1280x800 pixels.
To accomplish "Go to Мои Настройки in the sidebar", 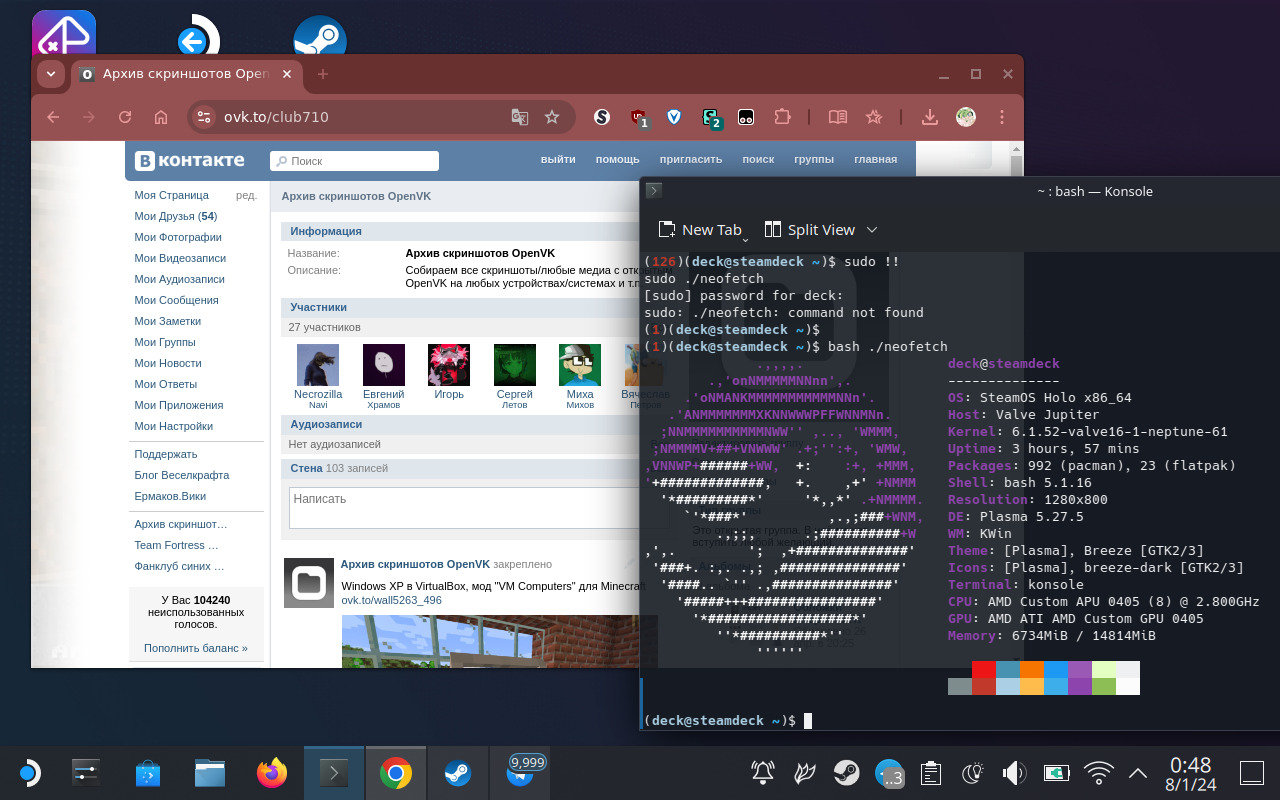I will (x=174, y=426).
